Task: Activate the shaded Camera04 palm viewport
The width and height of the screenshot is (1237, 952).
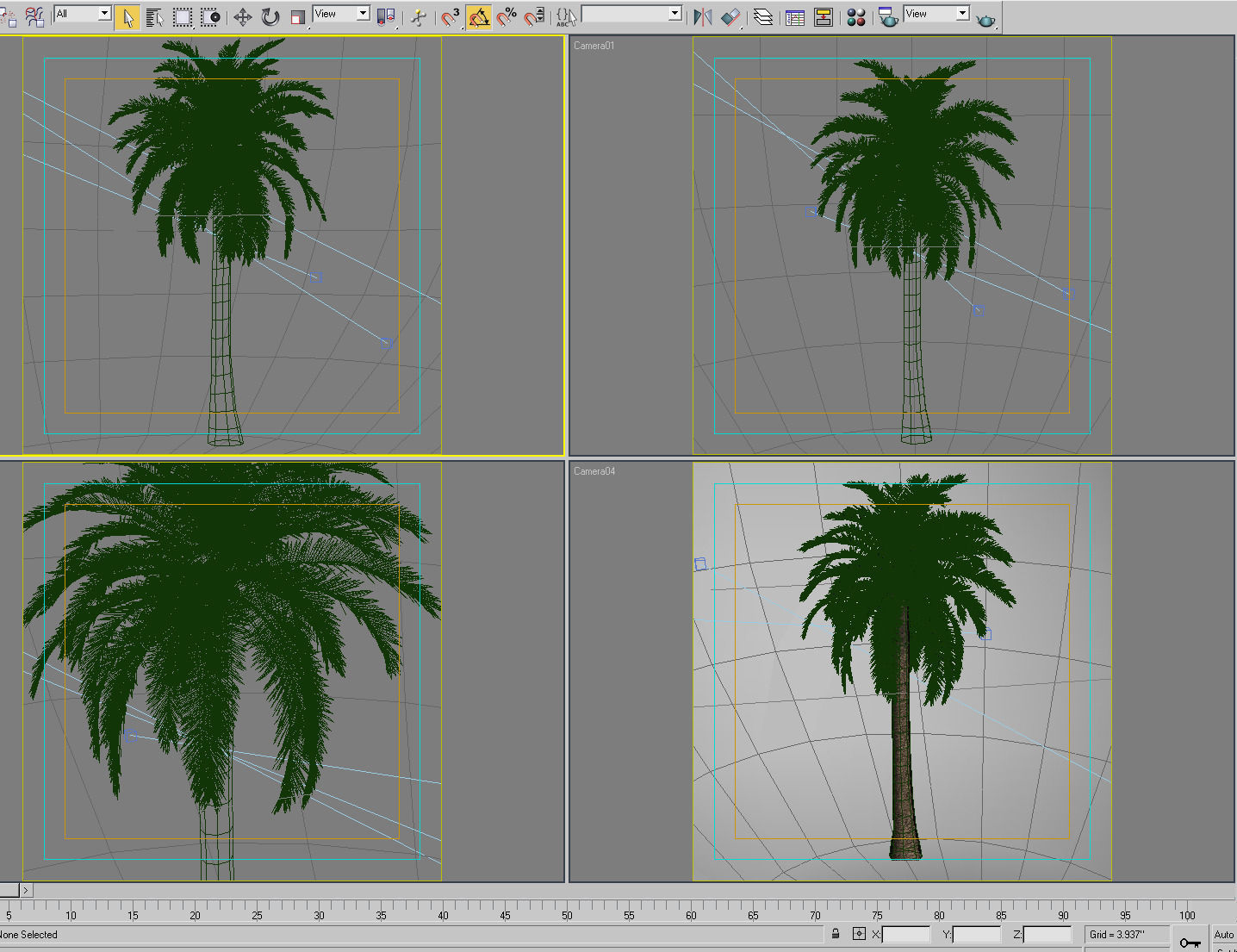Action: click(x=902, y=672)
